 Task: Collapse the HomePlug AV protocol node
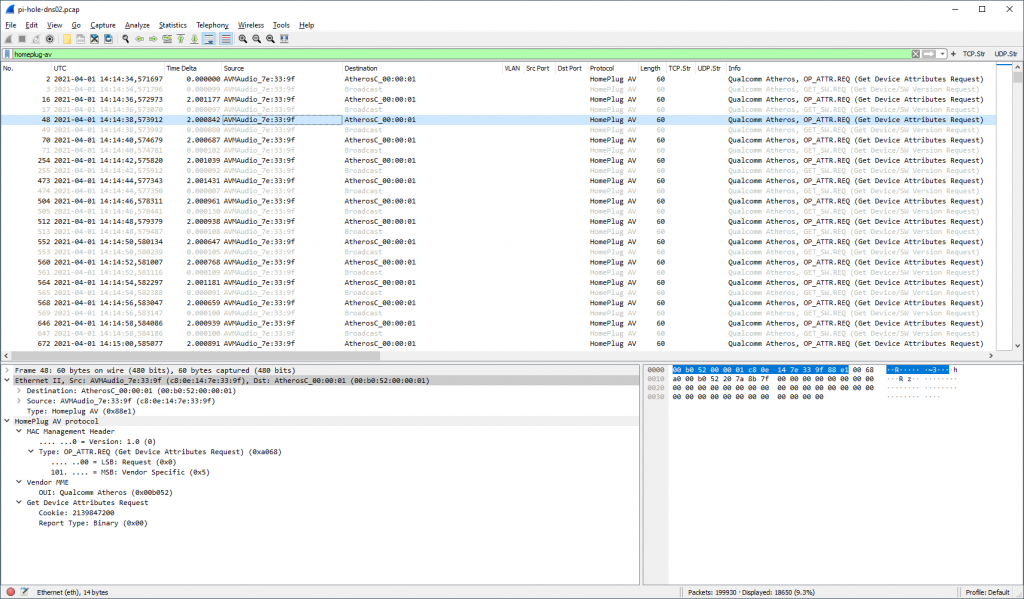(7, 421)
